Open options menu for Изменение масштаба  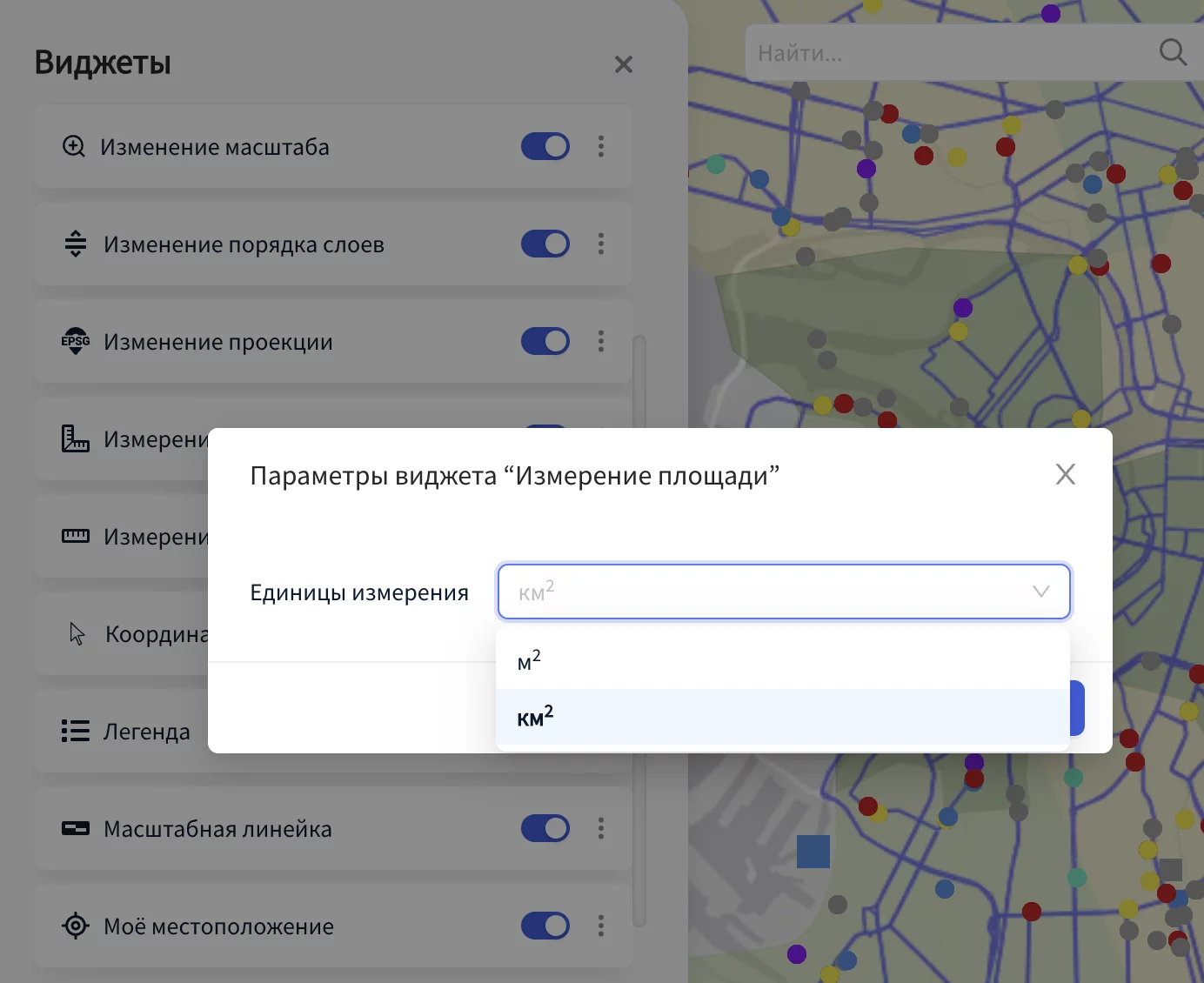click(x=601, y=146)
